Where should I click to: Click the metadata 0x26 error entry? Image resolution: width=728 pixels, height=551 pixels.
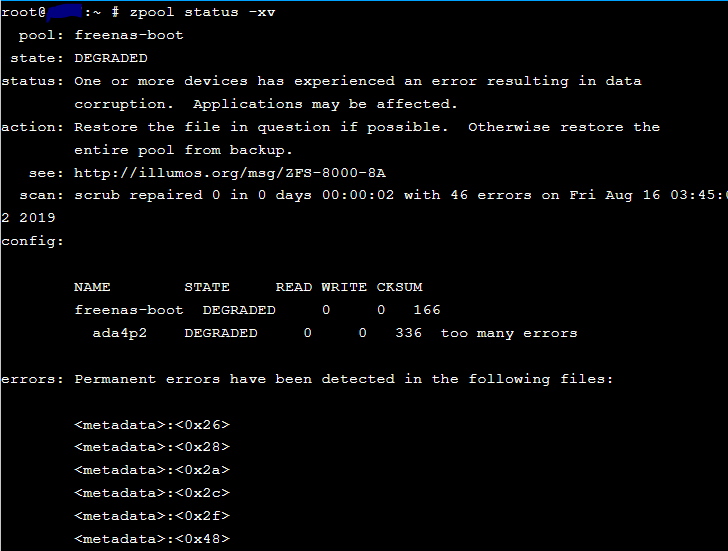coord(152,425)
